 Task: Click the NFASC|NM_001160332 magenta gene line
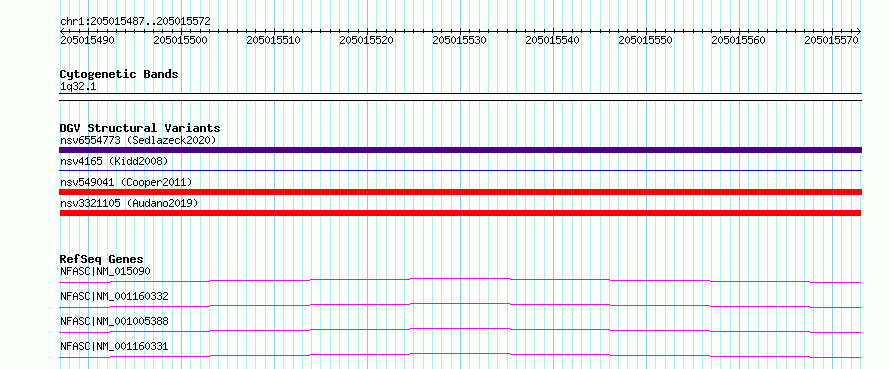click(460, 305)
